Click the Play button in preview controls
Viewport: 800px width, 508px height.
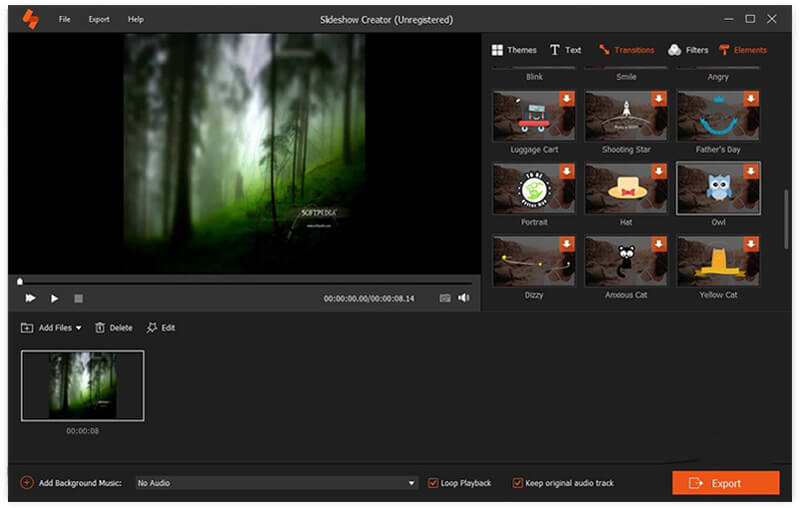point(55,298)
